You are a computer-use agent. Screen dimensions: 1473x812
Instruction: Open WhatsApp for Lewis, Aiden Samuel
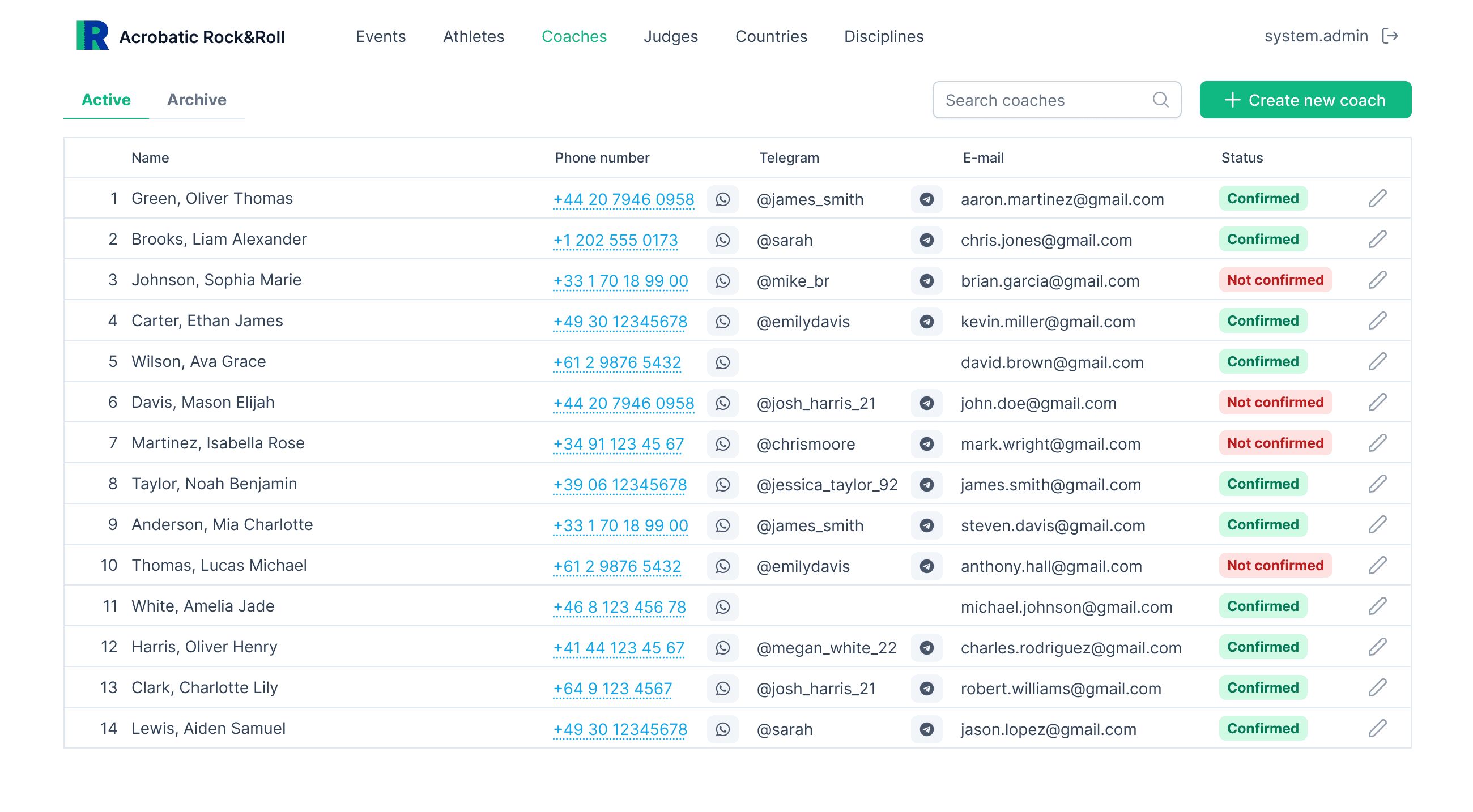click(x=723, y=729)
